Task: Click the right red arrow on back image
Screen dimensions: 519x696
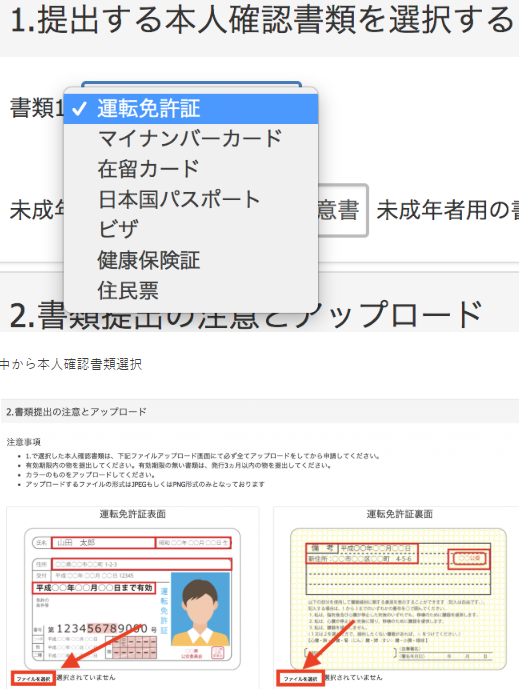Action: [x=328, y=645]
